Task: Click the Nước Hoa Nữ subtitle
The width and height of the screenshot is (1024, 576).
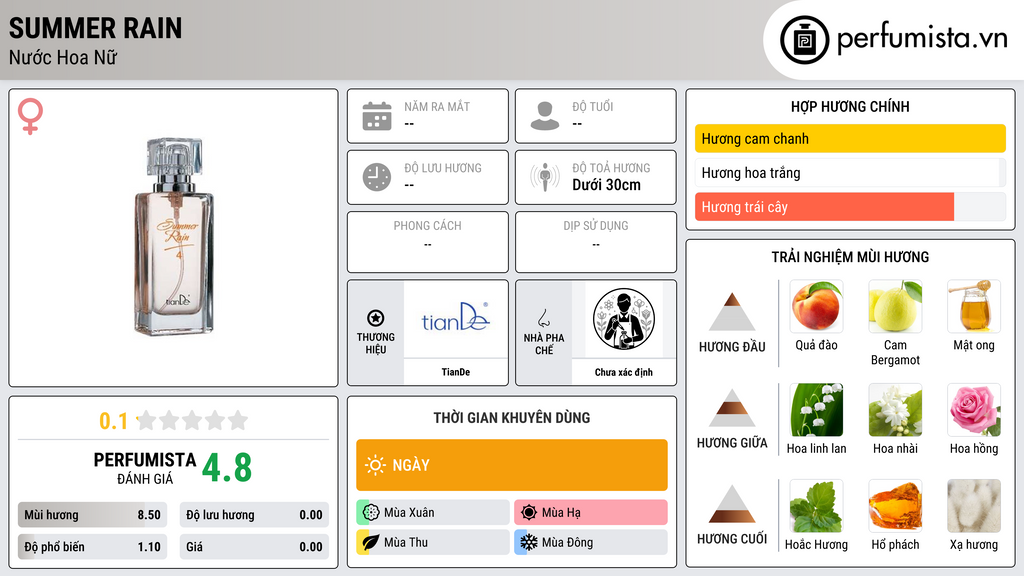Action: [63, 57]
